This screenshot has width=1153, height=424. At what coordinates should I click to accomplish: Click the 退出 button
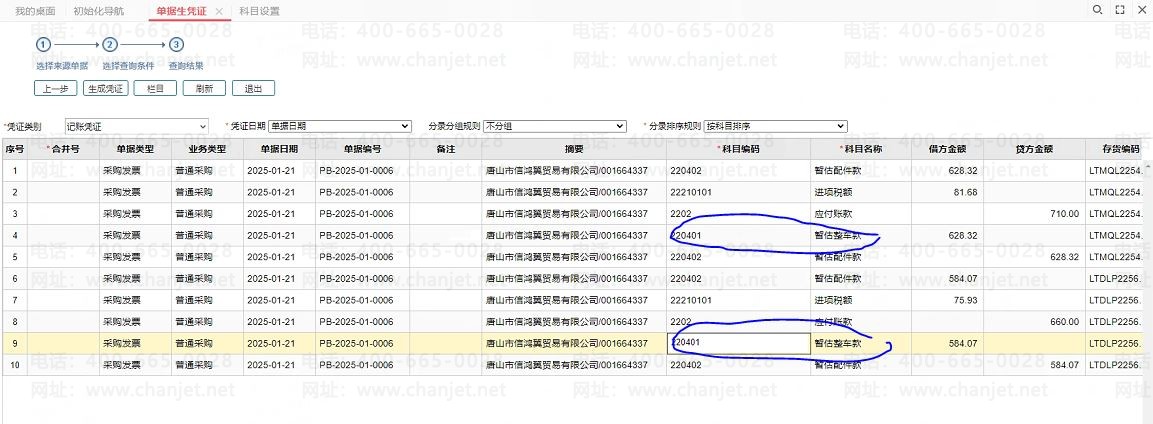253,88
